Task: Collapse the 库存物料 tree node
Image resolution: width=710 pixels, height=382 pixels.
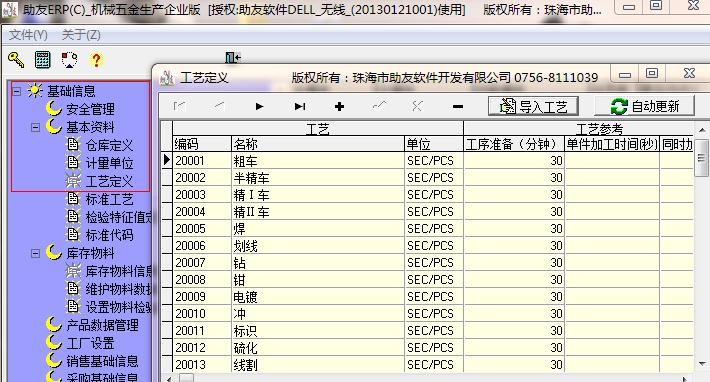Action: (x=35, y=253)
